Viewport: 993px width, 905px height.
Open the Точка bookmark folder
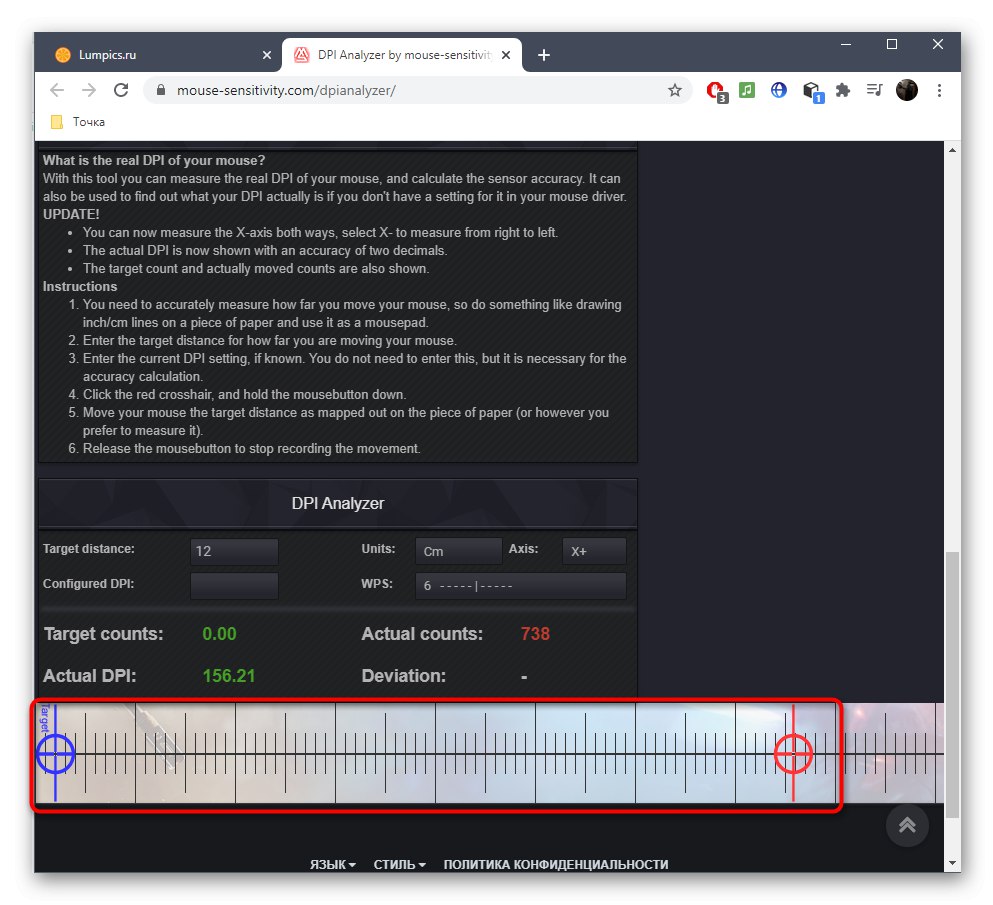(x=78, y=122)
